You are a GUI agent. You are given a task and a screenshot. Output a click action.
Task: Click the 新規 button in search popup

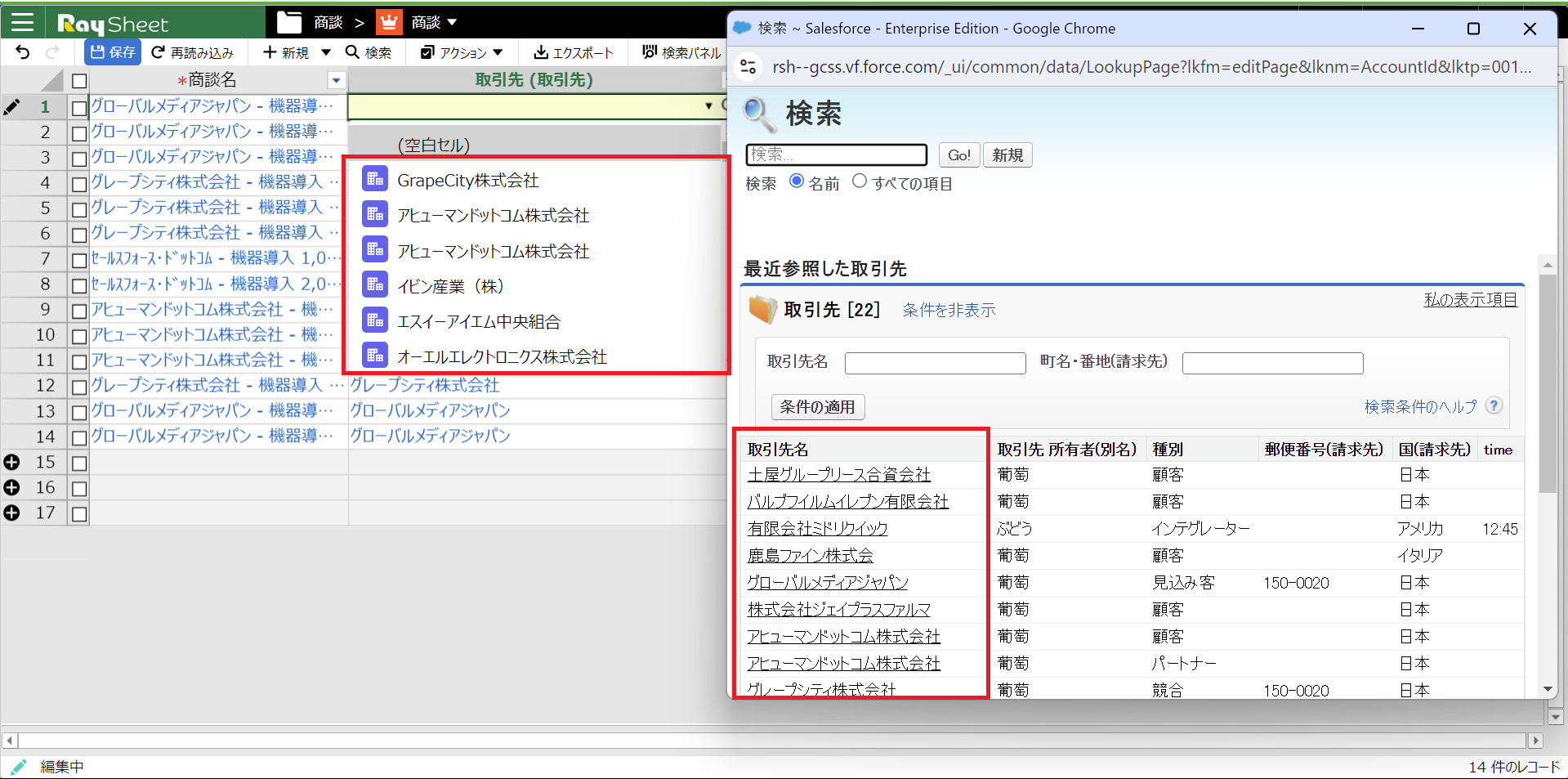(x=1007, y=154)
